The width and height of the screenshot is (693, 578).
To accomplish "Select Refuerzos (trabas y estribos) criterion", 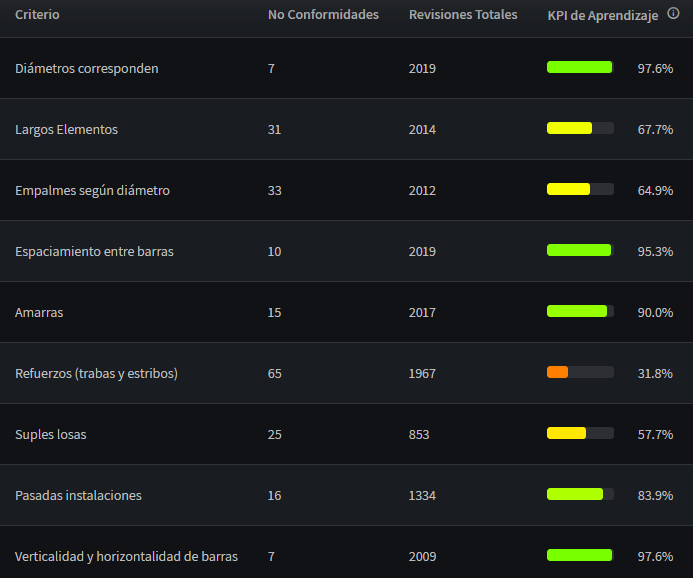I will 96,373.
